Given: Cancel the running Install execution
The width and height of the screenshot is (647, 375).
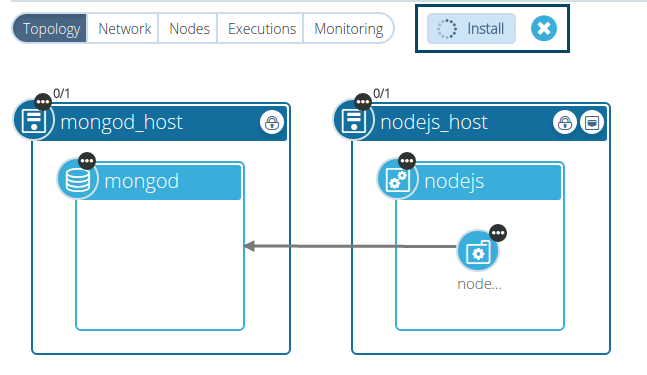Looking at the screenshot, I should coord(544,28).
